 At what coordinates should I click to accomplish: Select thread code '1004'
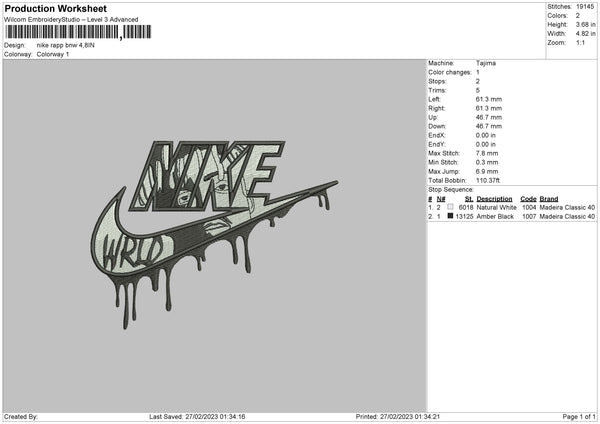tap(529, 207)
